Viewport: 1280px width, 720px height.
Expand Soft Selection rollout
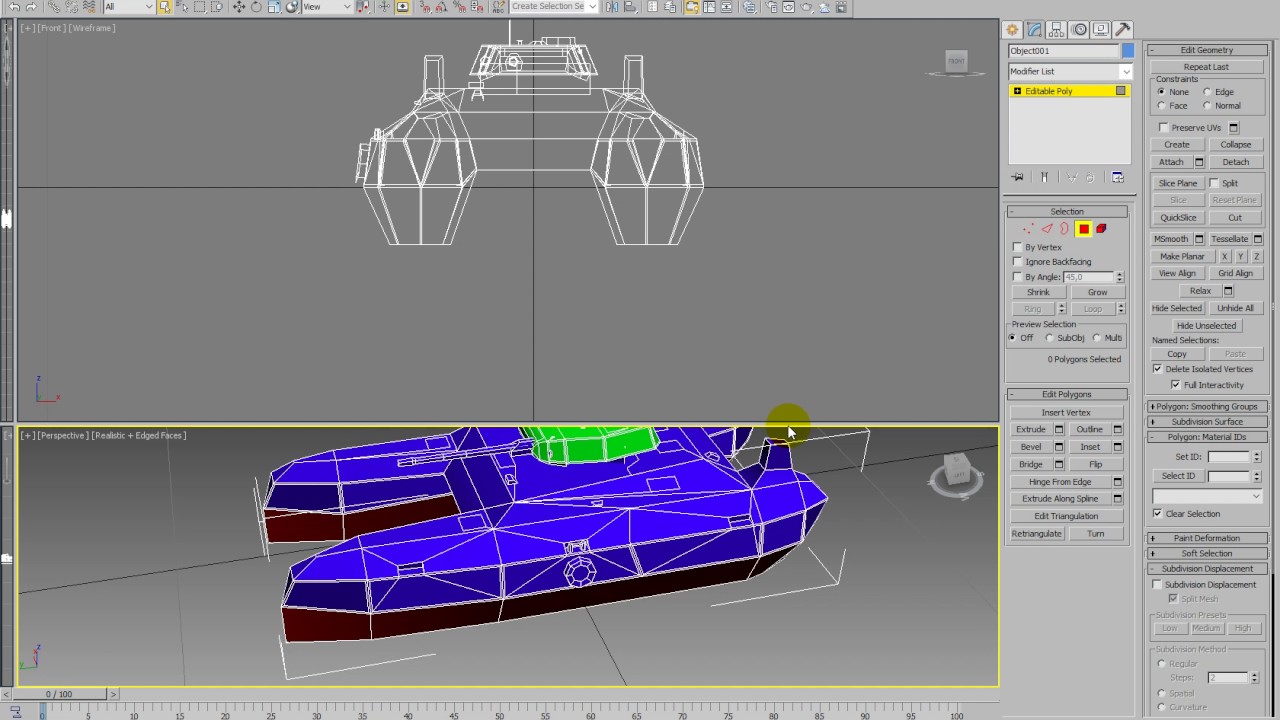1207,553
